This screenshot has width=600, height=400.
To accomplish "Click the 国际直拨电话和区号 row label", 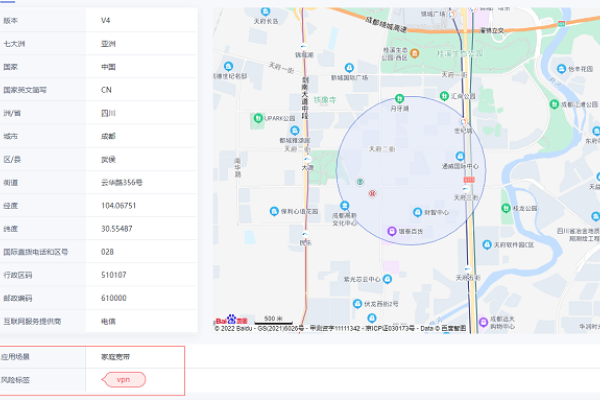I will click(36, 252).
